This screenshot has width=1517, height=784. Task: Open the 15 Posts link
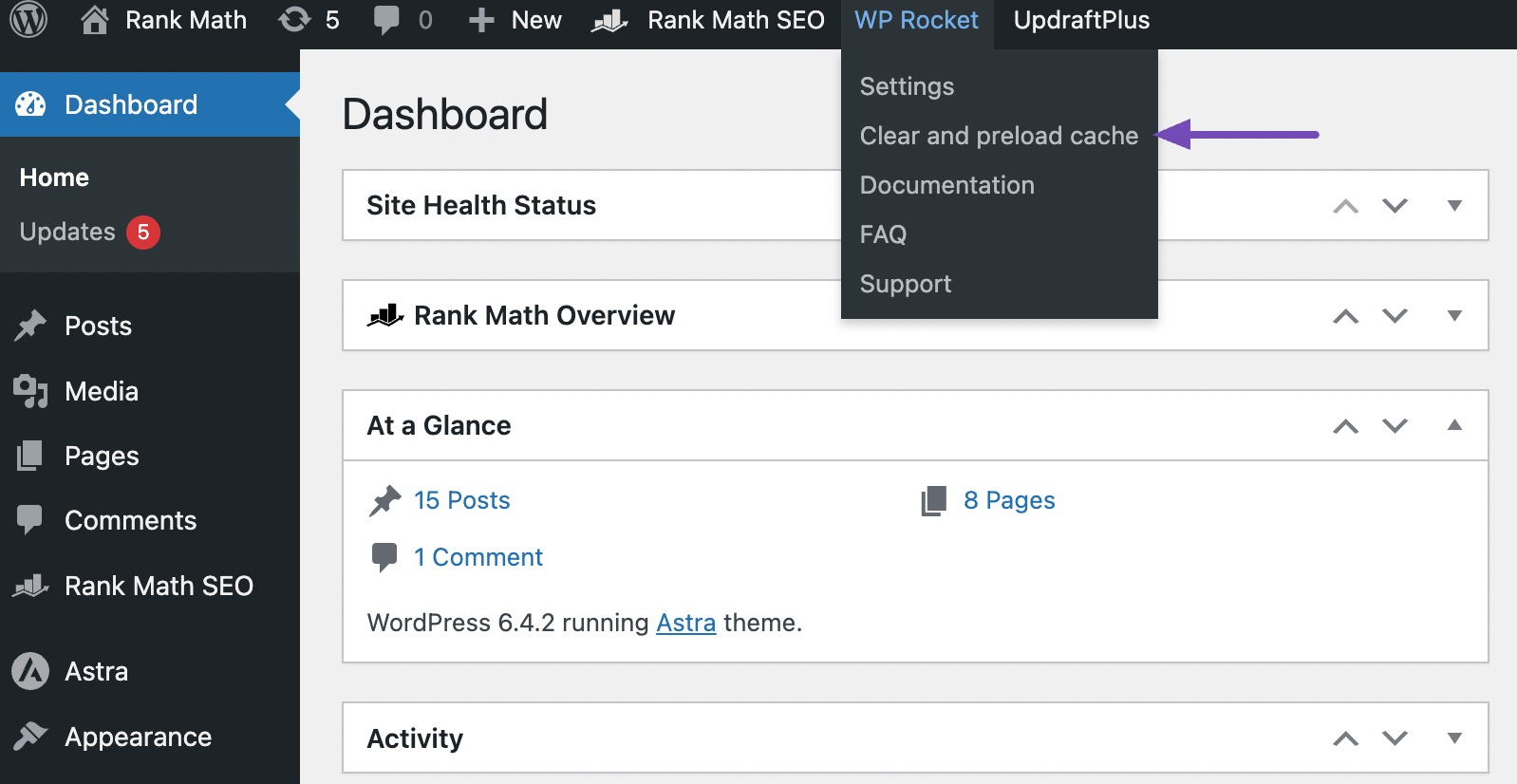tap(461, 500)
